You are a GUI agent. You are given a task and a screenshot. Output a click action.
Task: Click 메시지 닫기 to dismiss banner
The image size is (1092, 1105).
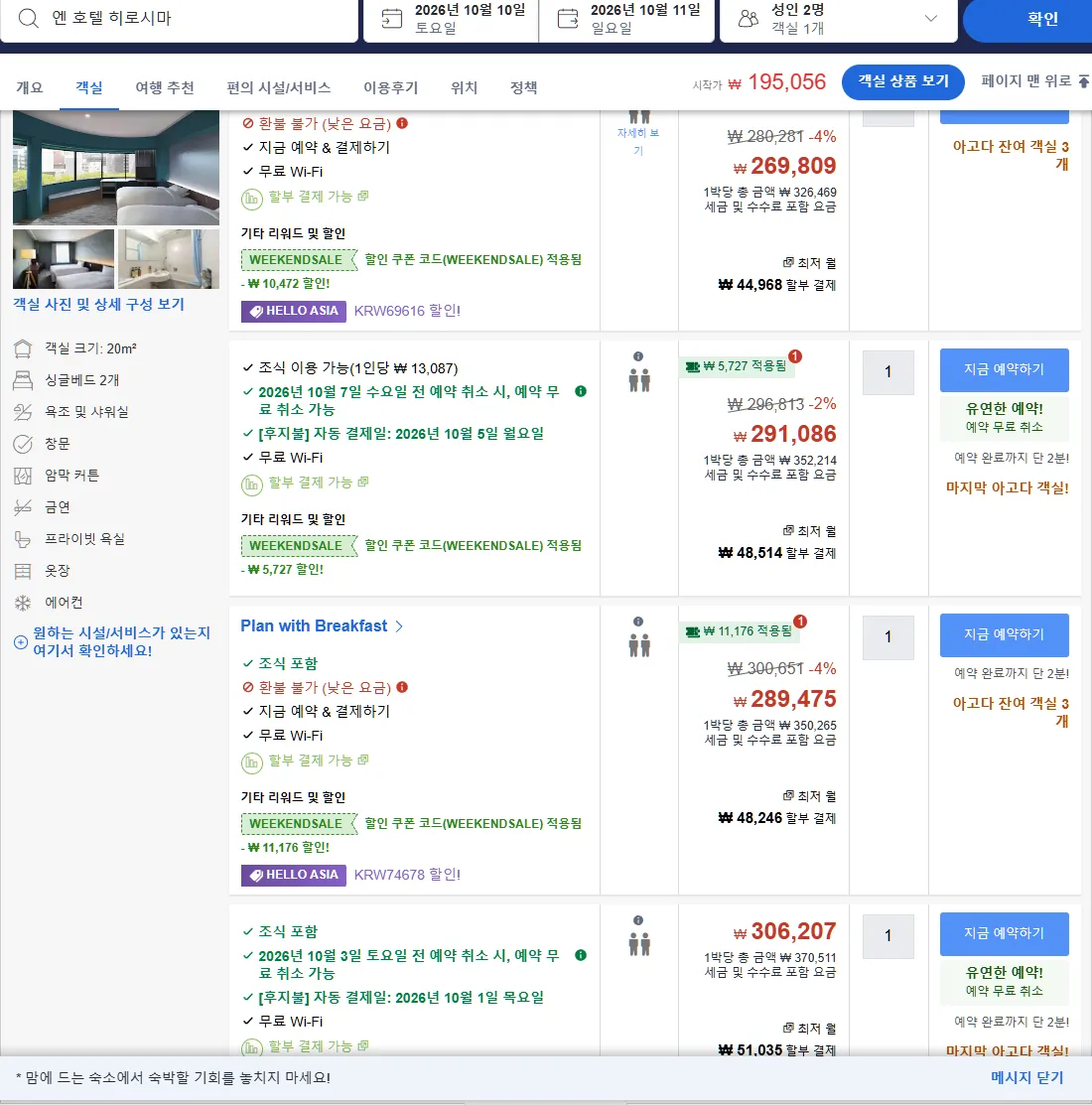1026,1077
